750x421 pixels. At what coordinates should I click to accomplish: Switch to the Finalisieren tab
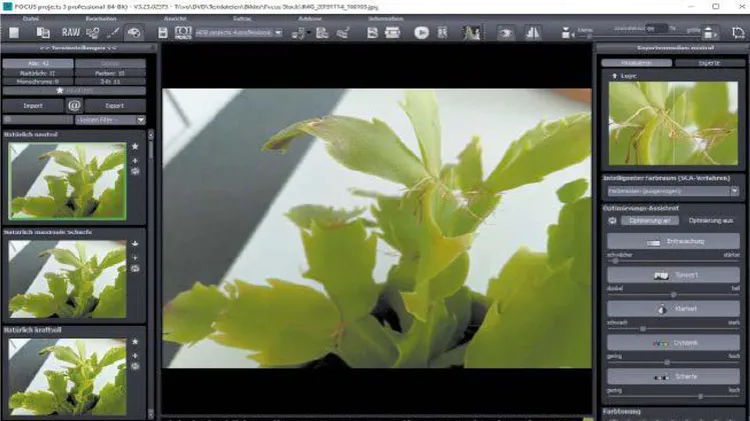click(636, 63)
